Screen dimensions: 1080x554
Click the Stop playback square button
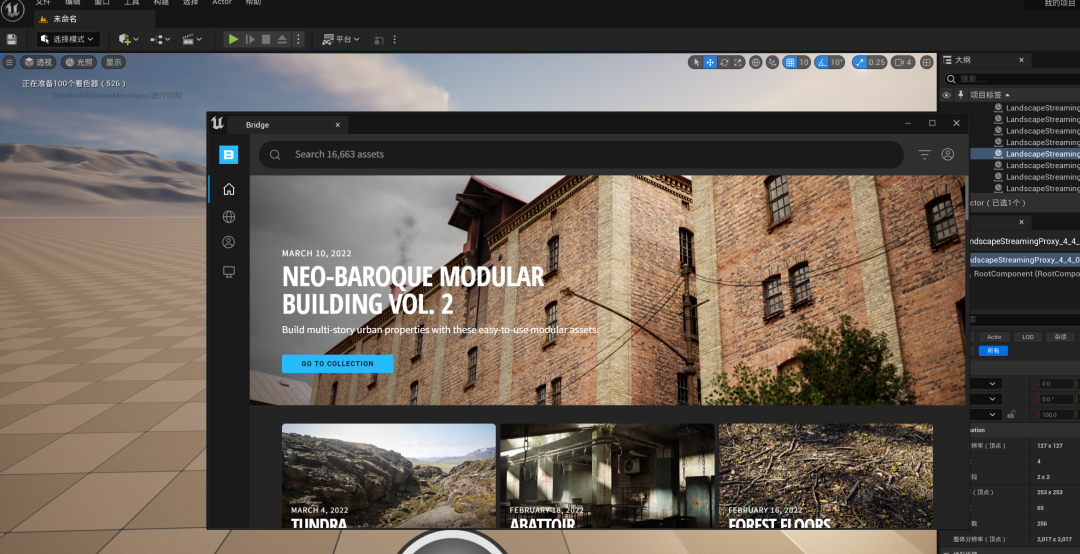(x=266, y=39)
